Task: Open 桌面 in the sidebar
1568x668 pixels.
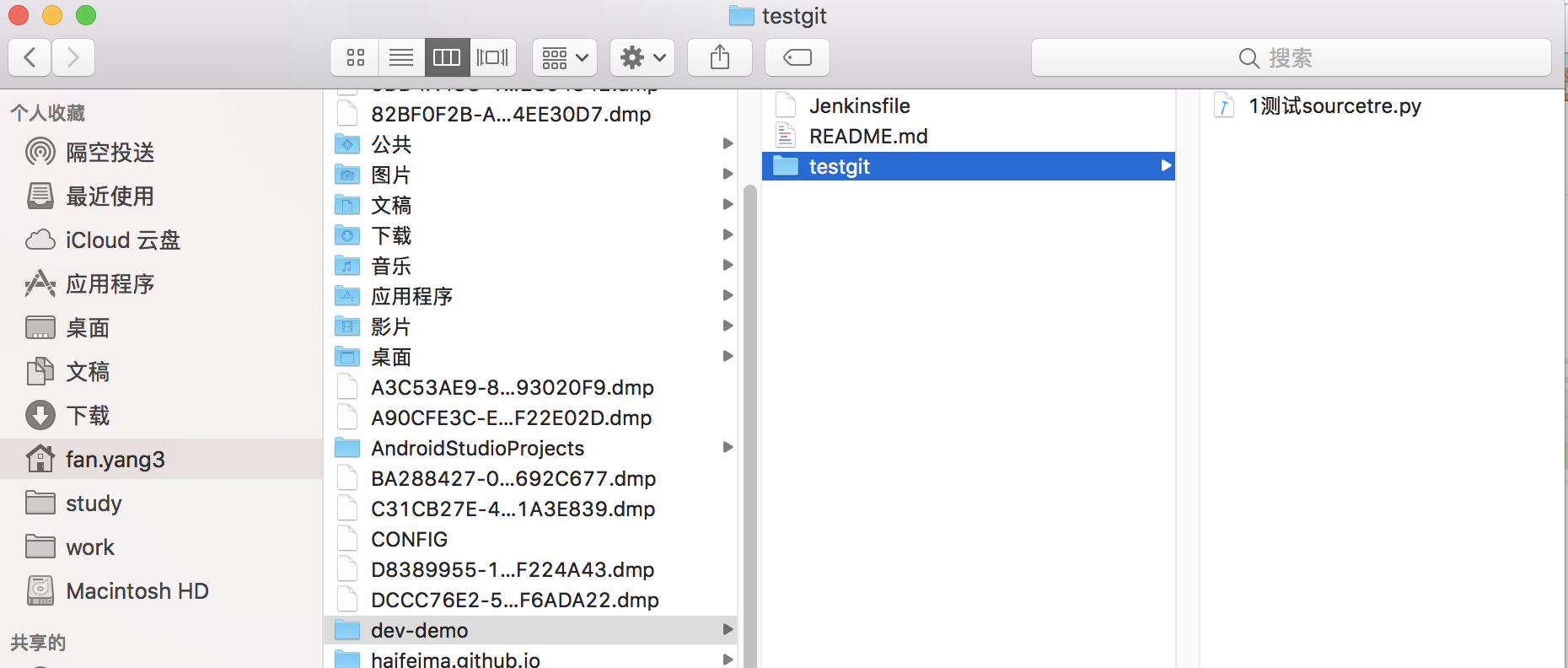Action: tap(161, 327)
